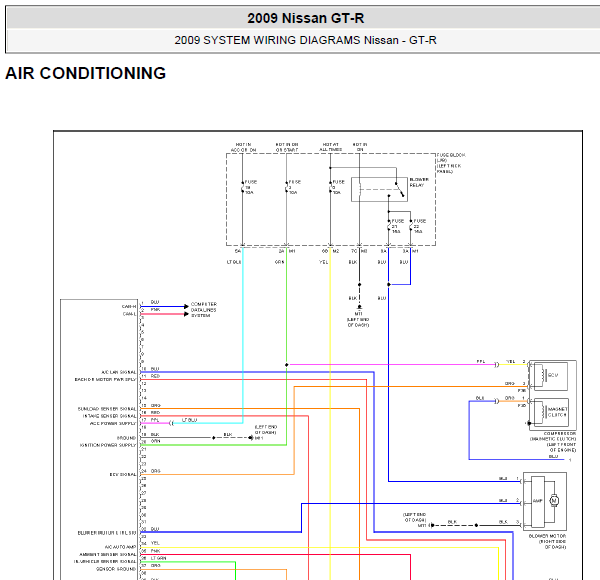
Task: Click the "LT BLU" wire label below the fuse block
Action: click(x=234, y=262)
